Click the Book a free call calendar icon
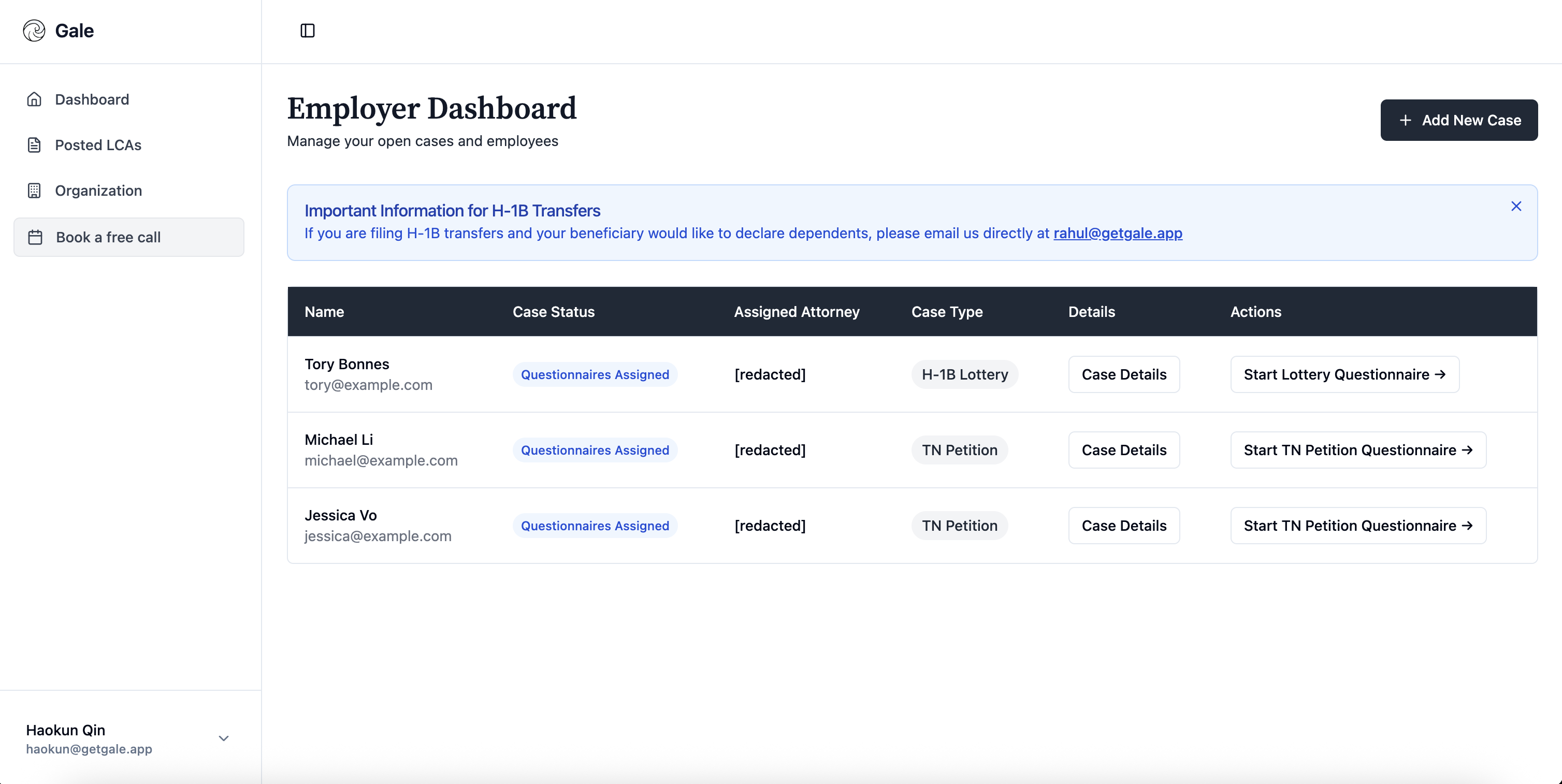The height and width of the screenshot is (784, 1562). tap(35, 237)
